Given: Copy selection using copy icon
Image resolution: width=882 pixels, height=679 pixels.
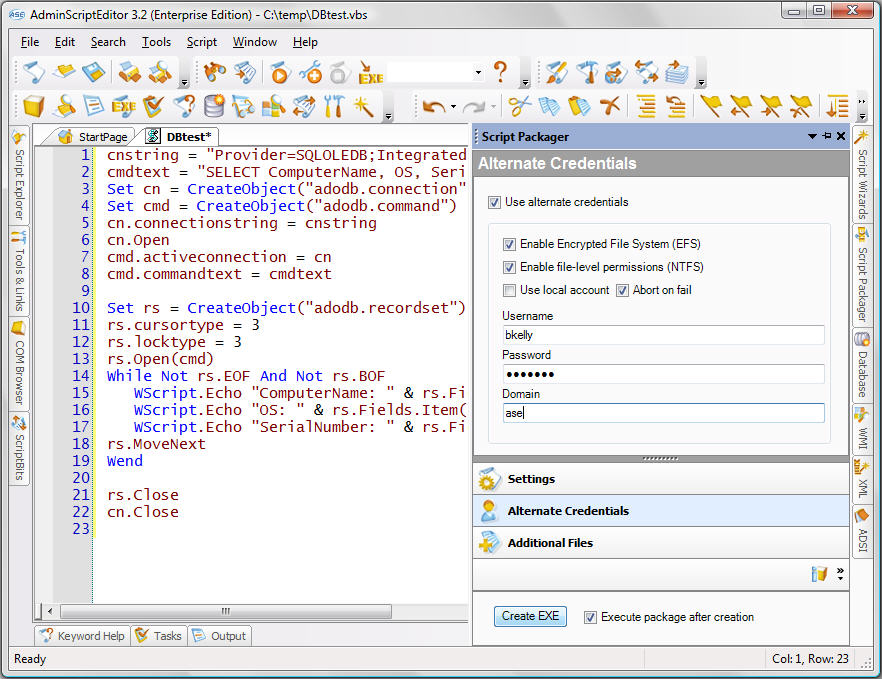Looking at the screenshot, I should tap(550, 106).
